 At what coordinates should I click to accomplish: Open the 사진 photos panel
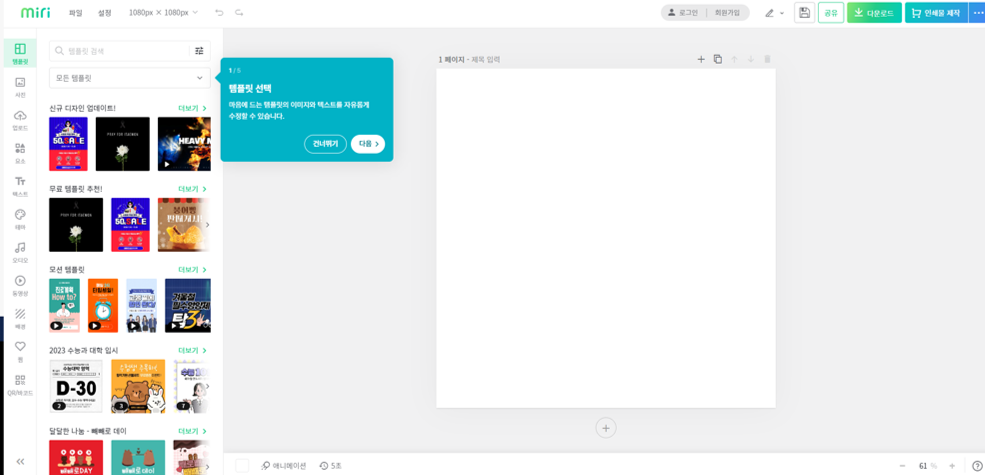(x=20, y=87)
